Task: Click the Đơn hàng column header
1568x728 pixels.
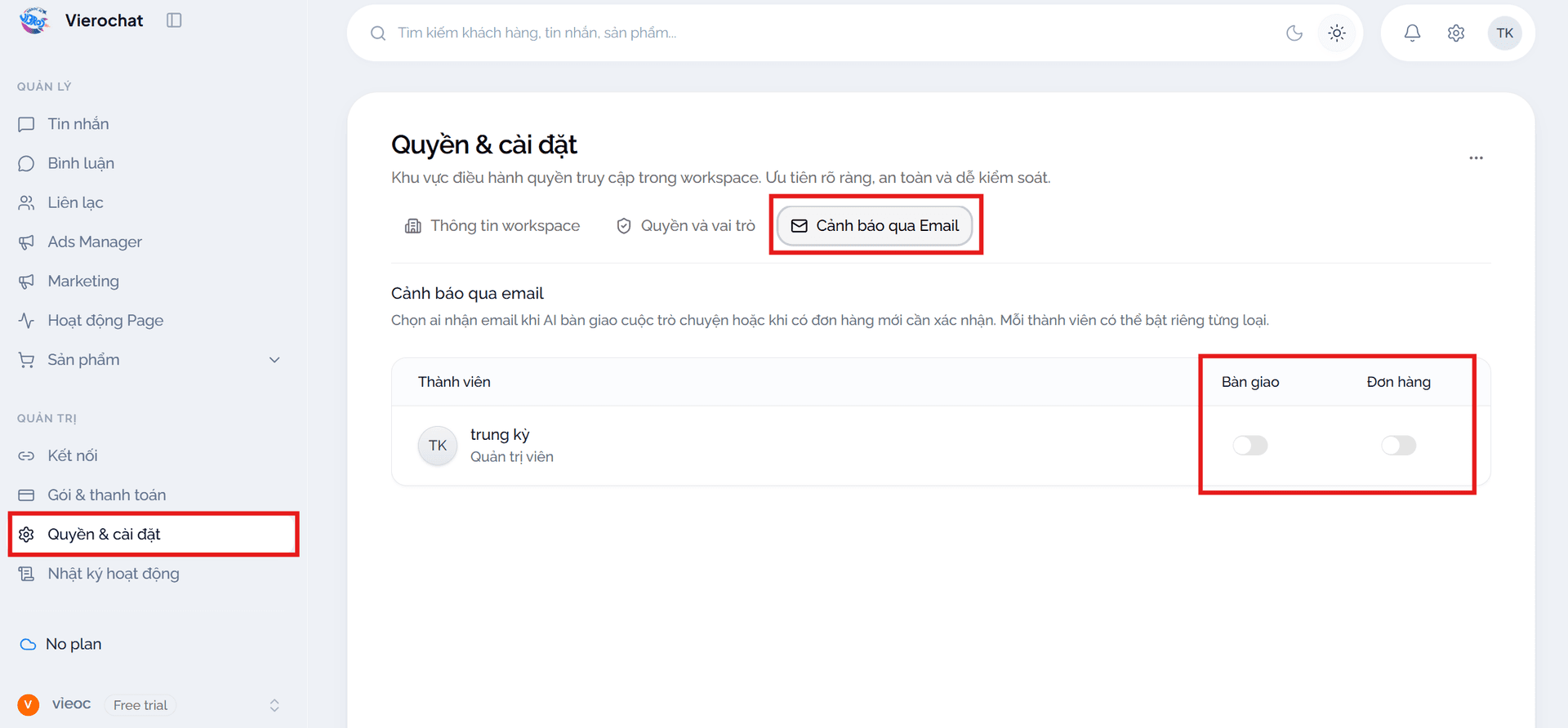Action: tap(1399, 382)
